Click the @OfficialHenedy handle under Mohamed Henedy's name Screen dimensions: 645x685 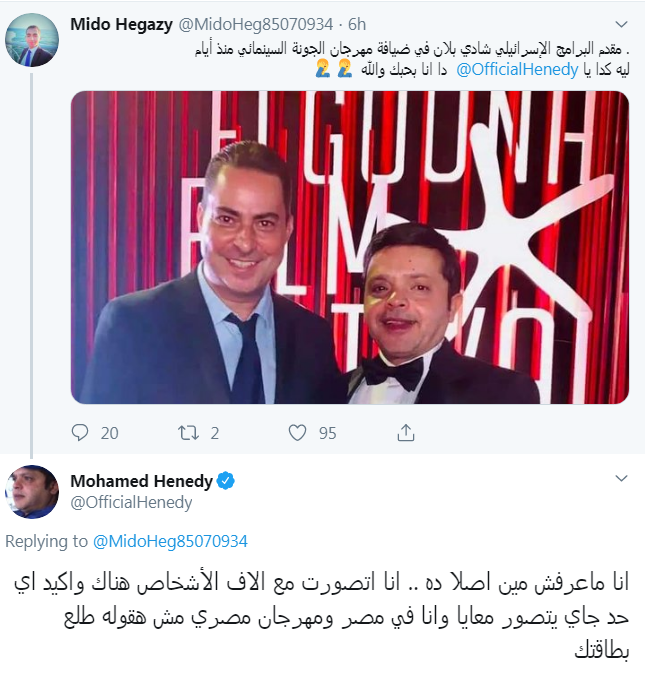click(x=131, y=502)
